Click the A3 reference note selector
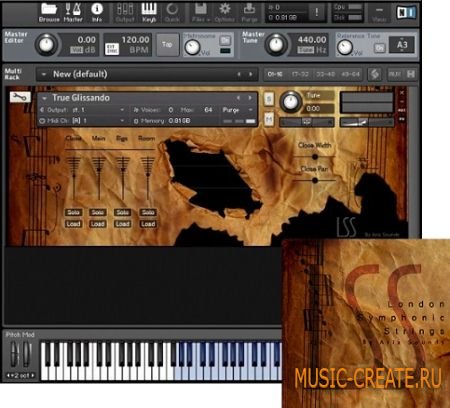Screen dimensions: 450x408 coord(402,45)
